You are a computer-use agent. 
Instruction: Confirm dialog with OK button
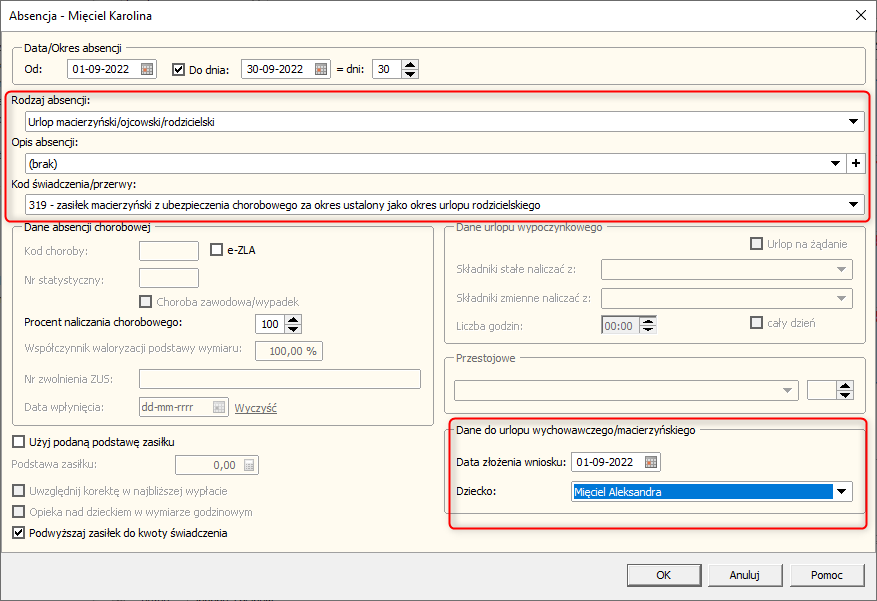[x=664, y=575]
